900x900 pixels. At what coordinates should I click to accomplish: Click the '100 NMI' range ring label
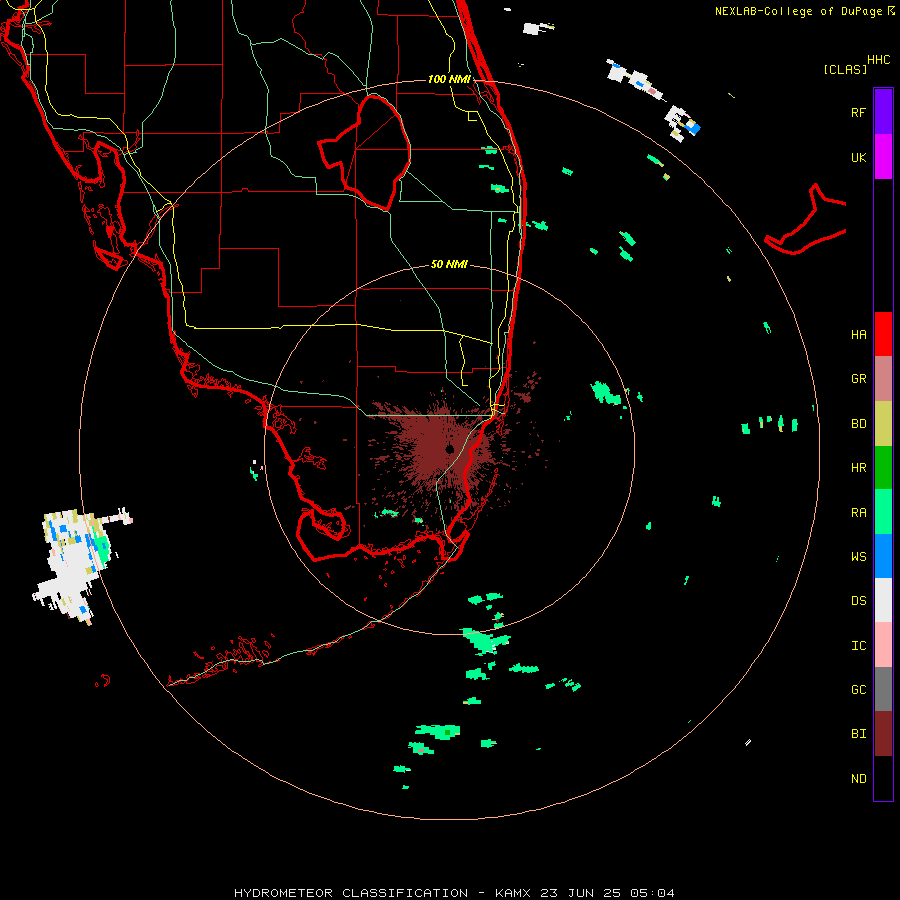(449, 79)
